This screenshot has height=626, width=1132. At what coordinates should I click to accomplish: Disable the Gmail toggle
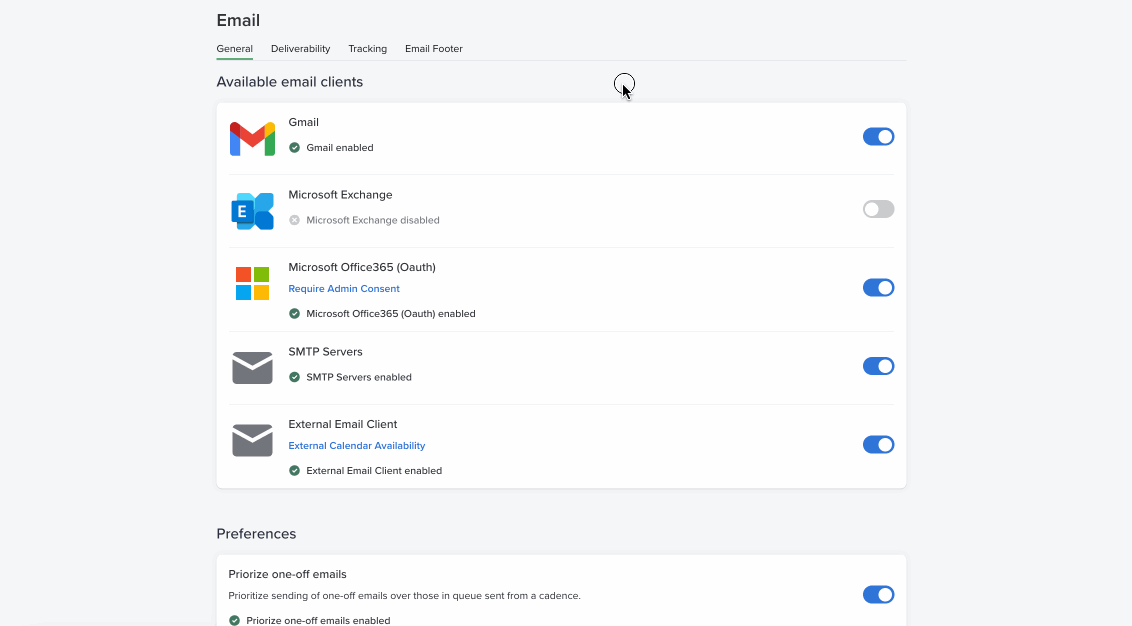879,136
